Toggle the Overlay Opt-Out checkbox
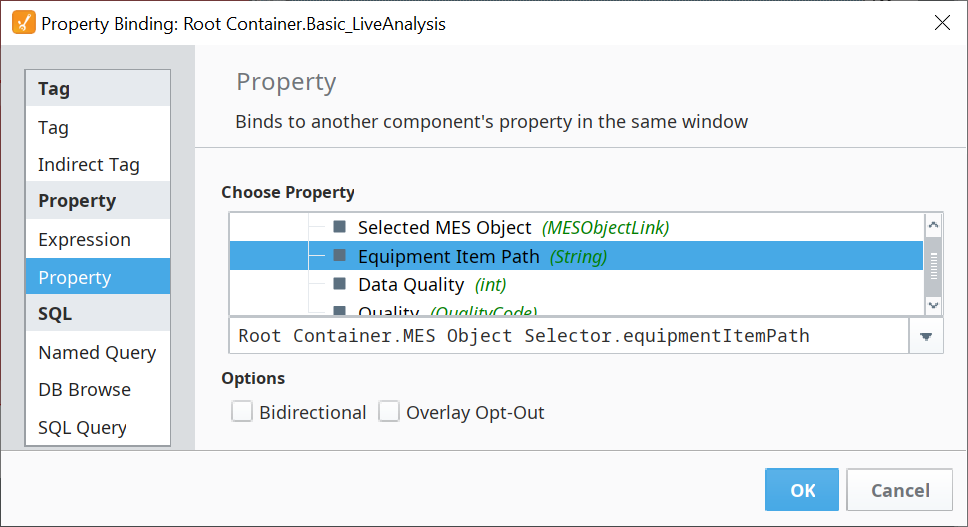The height and width of the screenshot is (527, 968). point(389,411)
